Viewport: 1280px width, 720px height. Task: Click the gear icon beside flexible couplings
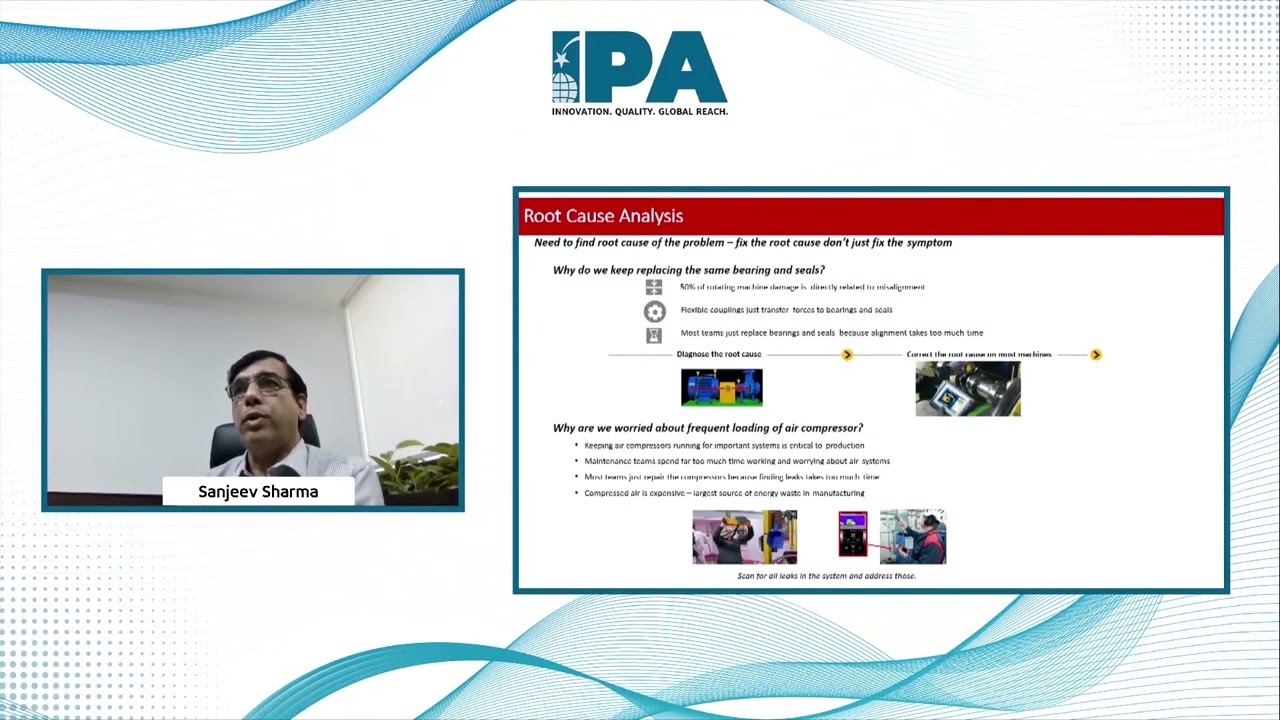click(654, 311)
